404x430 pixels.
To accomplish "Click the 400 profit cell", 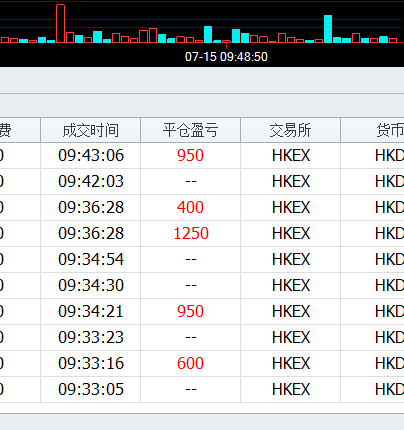I will click(x=190, y=208).
